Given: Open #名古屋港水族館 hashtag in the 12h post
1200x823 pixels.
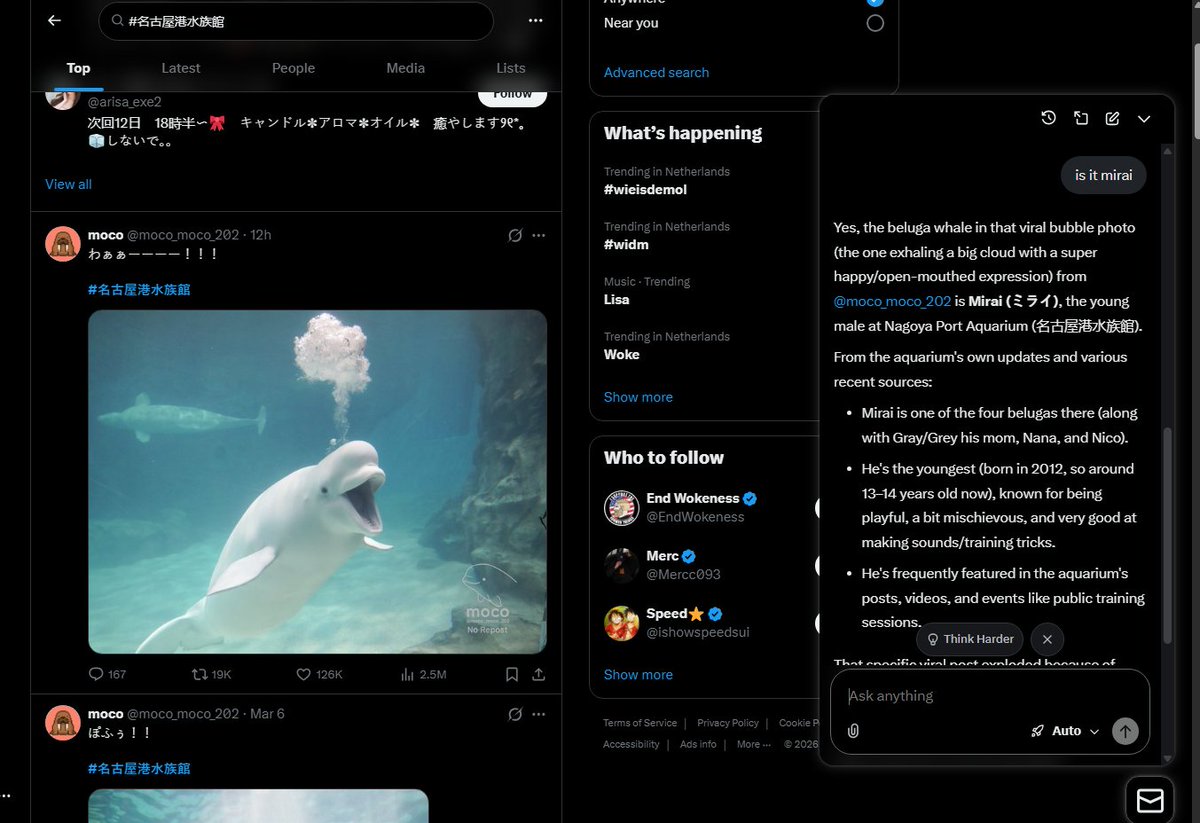Looking at the screenshot, I should [139, 290].
